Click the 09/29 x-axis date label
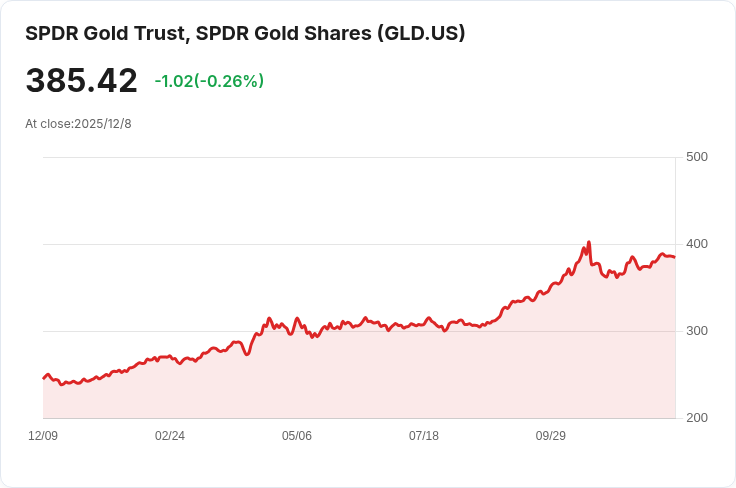This screenshot has width=736, height=488. (x=551, y=436)
